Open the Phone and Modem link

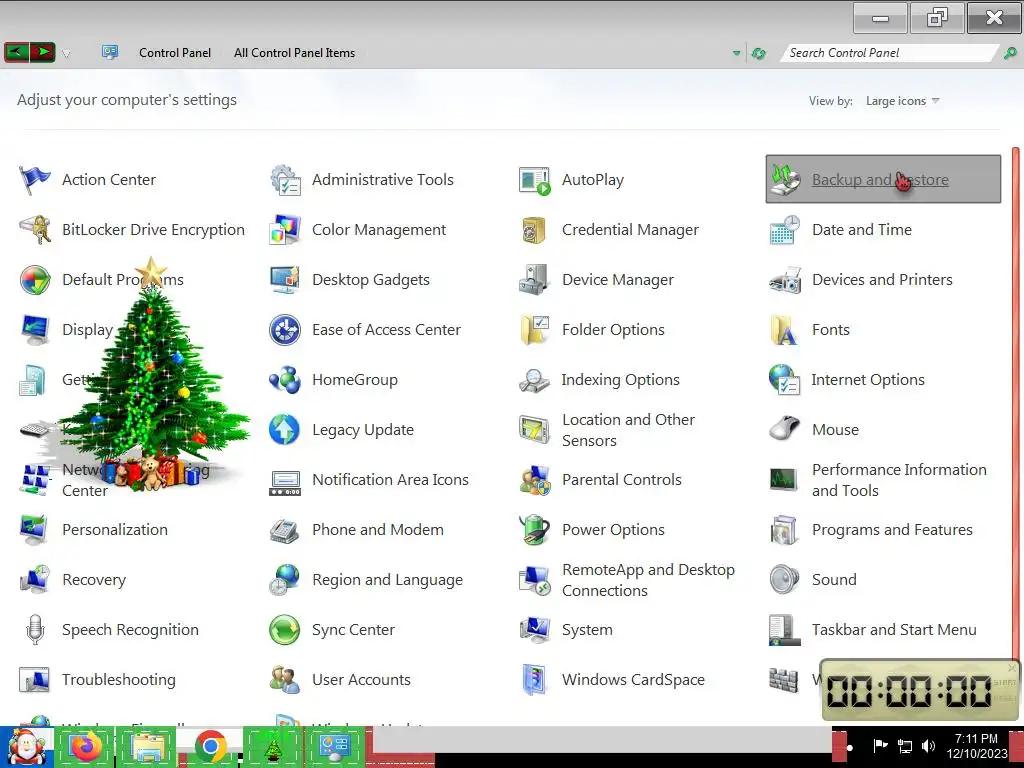(x=377, y=530)
